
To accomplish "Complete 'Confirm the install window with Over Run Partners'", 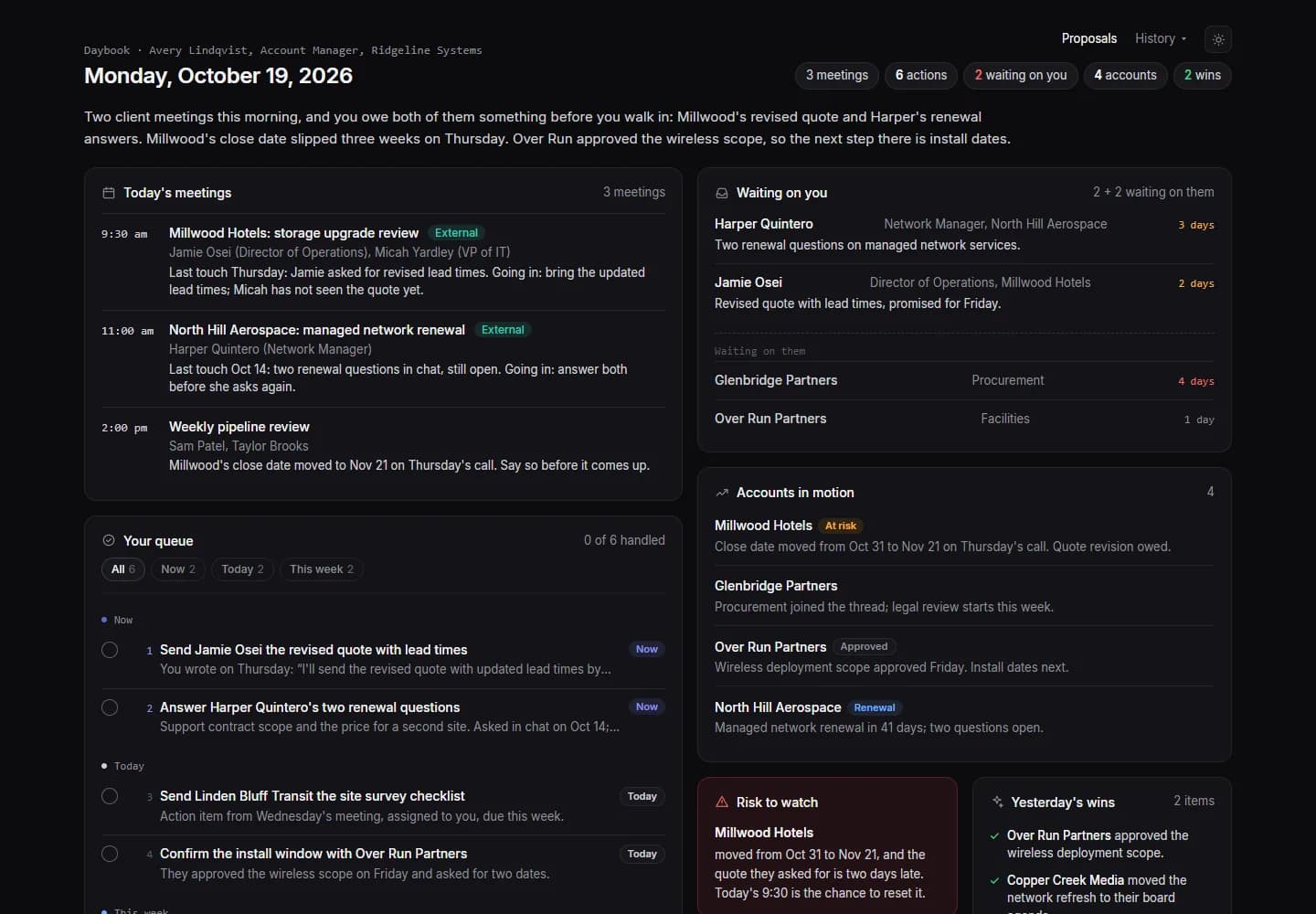I will [x=110, y=854].
